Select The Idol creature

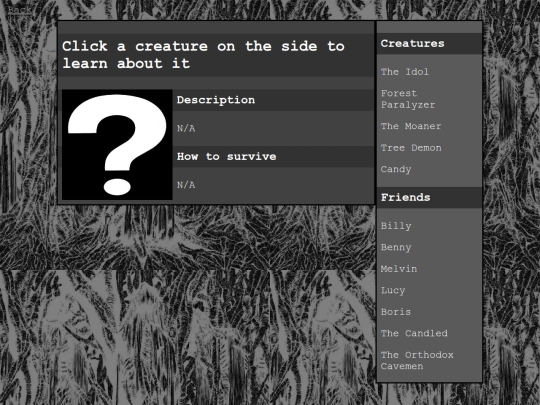[405, 72]
